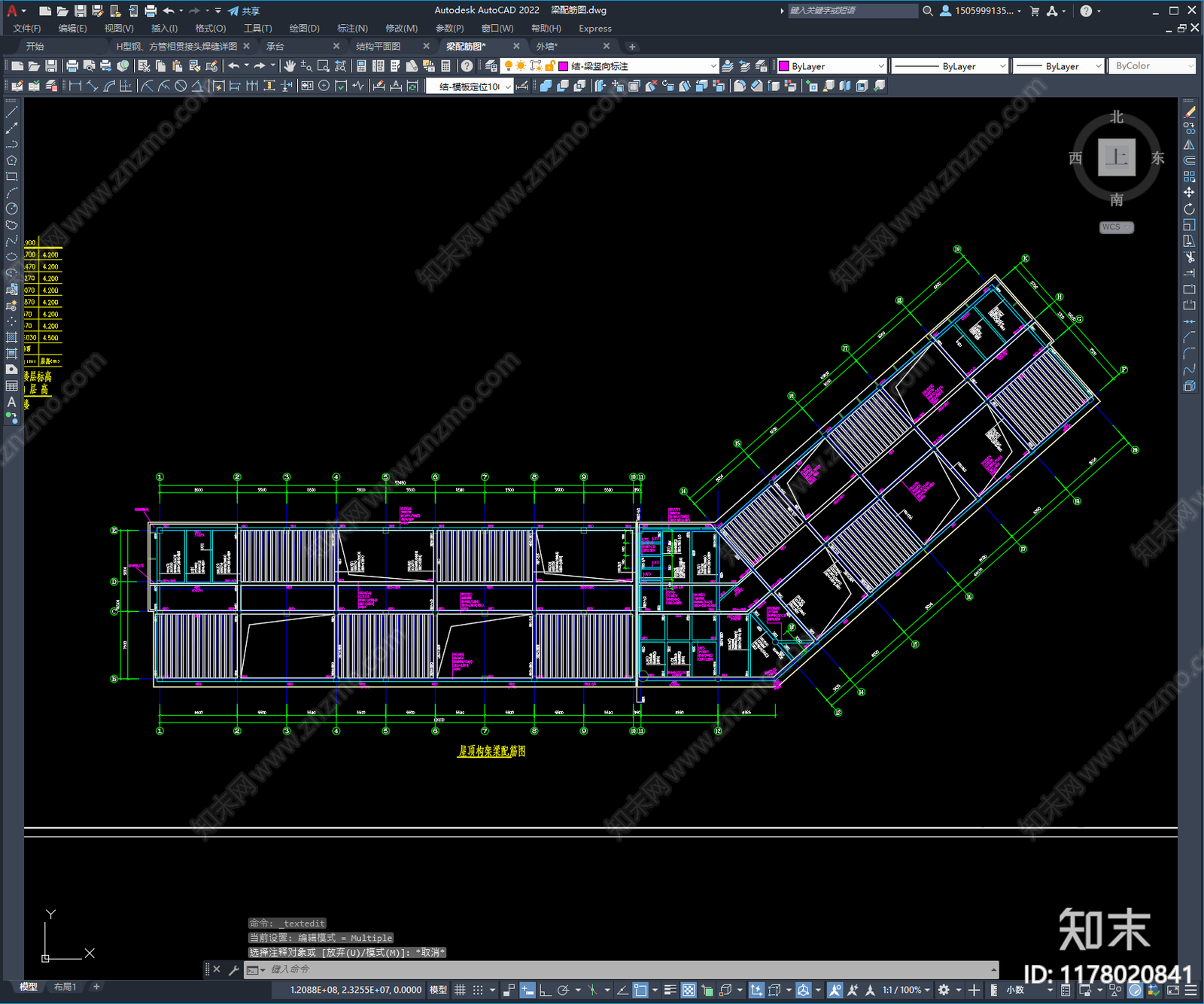
Task: Click the 共享 share button
Action: pyautogui.click(x=244, y=11)
